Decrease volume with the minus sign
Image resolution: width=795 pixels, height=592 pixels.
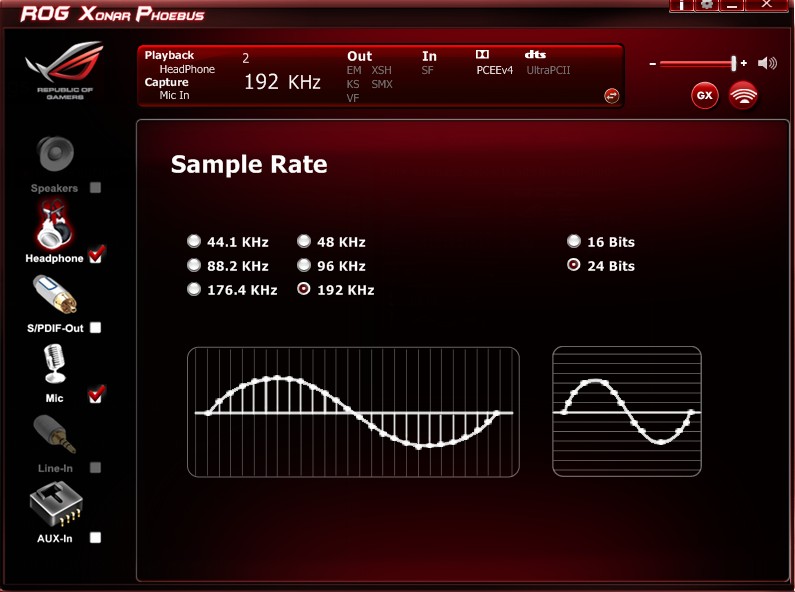tap(653, 64)
